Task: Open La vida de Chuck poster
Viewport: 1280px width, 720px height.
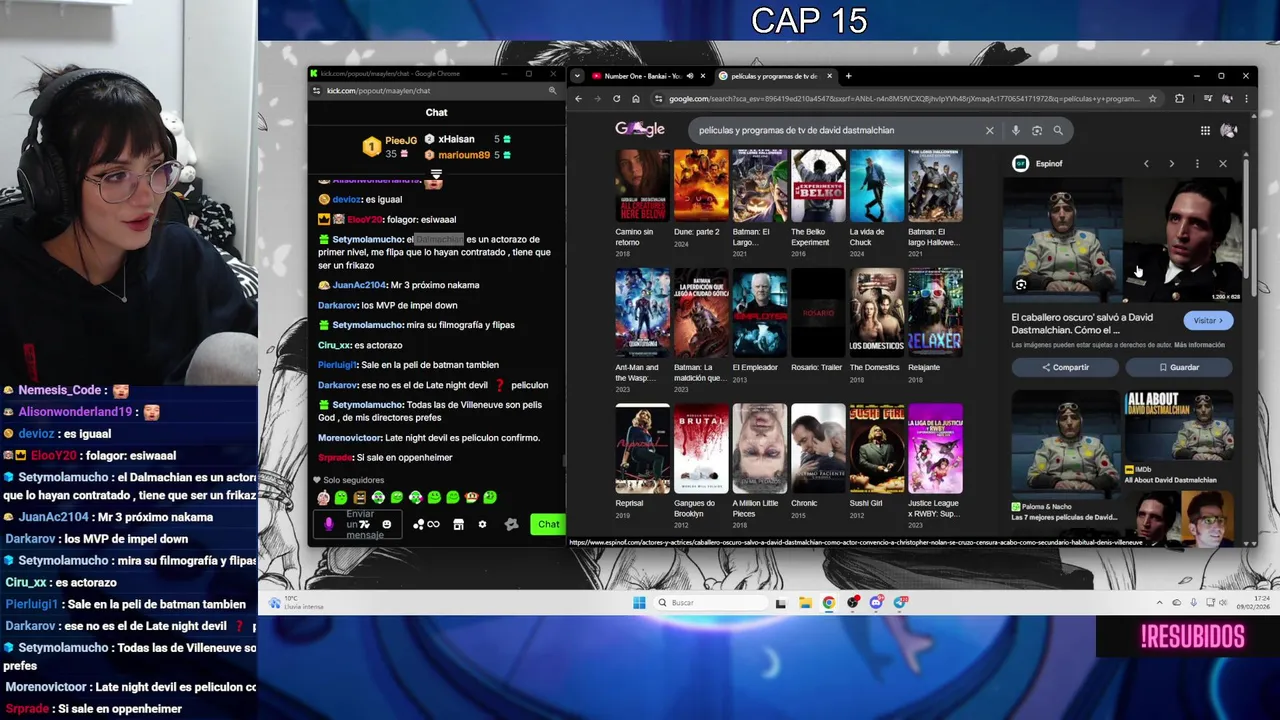Action: (x=877, y=186)
